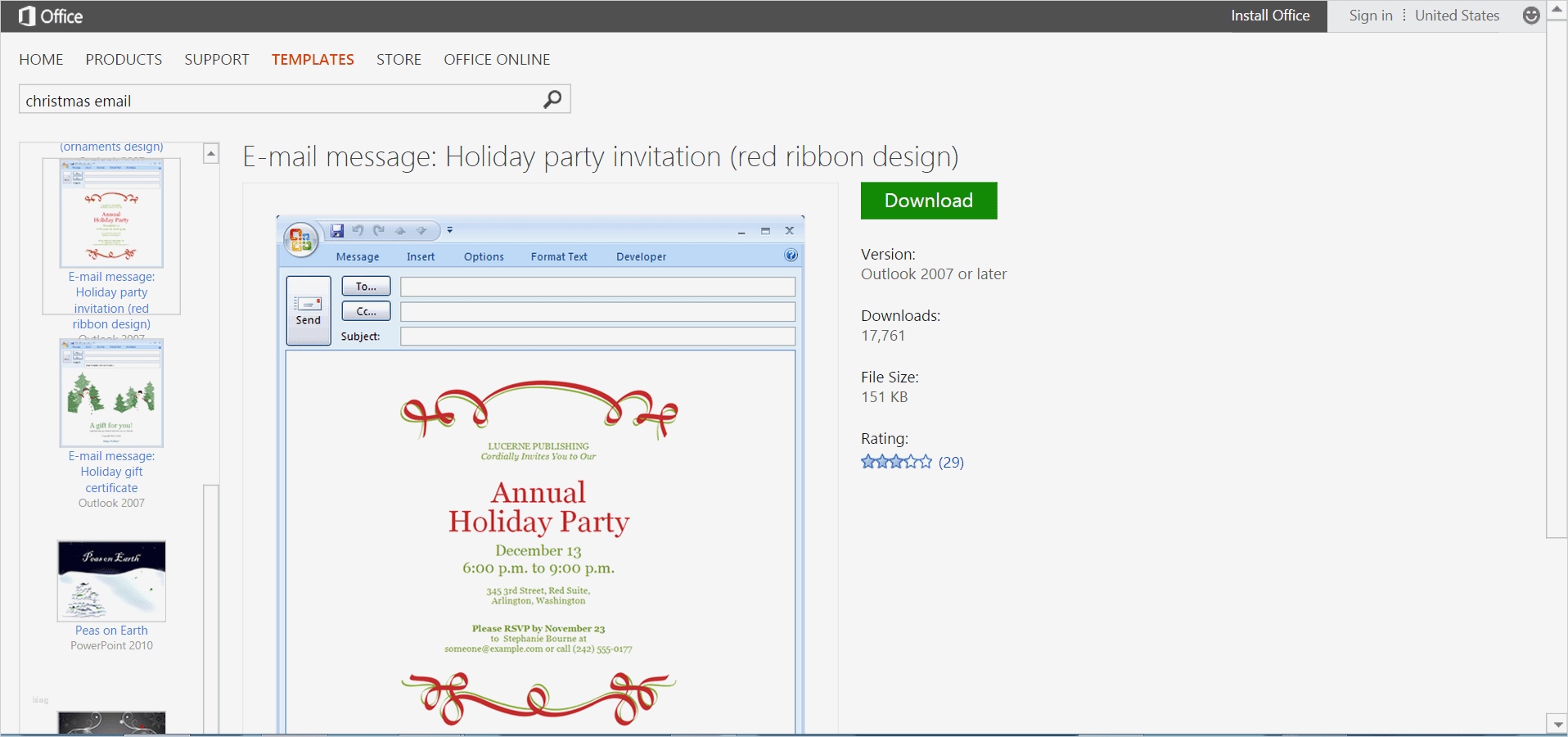Click the fourth rating star
The height and width of the screenshot is (737, 1568).
pos(911,462)
